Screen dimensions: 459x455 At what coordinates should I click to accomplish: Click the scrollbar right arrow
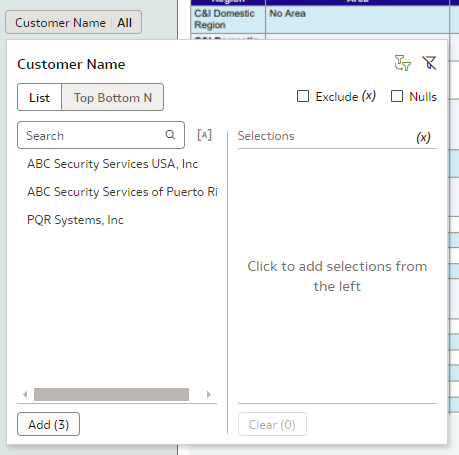point(209,394)
